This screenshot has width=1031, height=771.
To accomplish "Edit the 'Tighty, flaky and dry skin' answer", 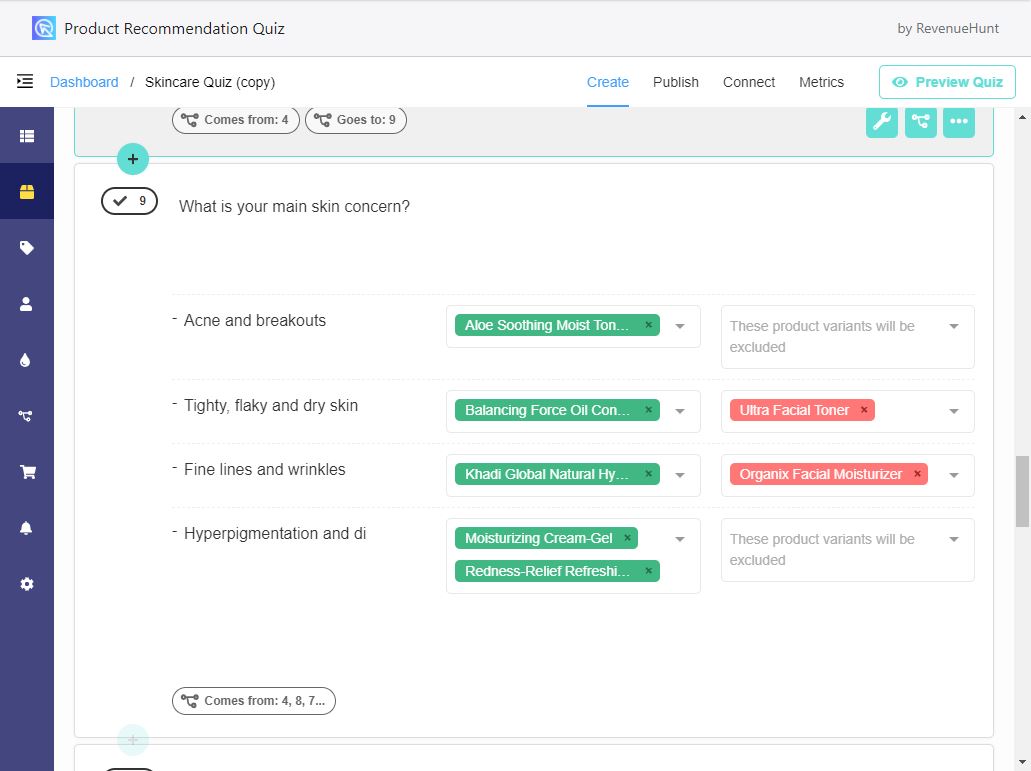I will click(271, 405).
